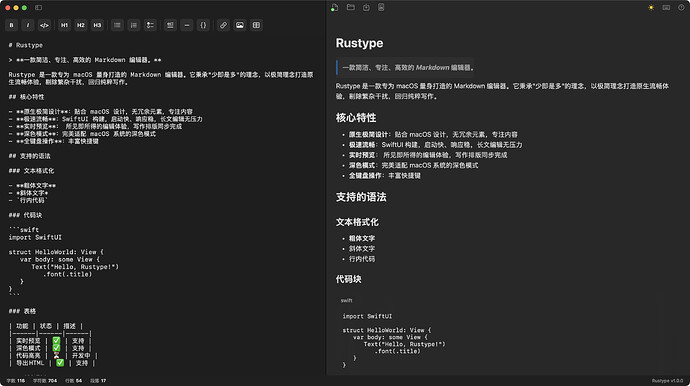Click 'struct HelloWorld: View {' in the editor
The width and height of the screenshot is (690, 386).
click(x=56, y=252)
